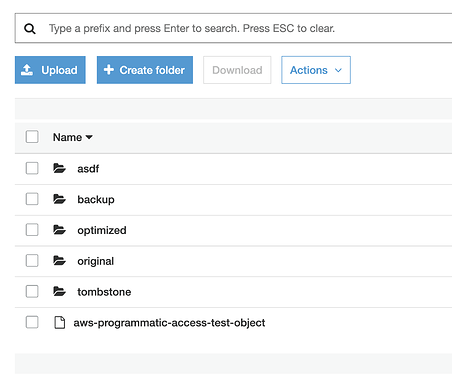Select the backup folder checkbox

pos(32,199)
